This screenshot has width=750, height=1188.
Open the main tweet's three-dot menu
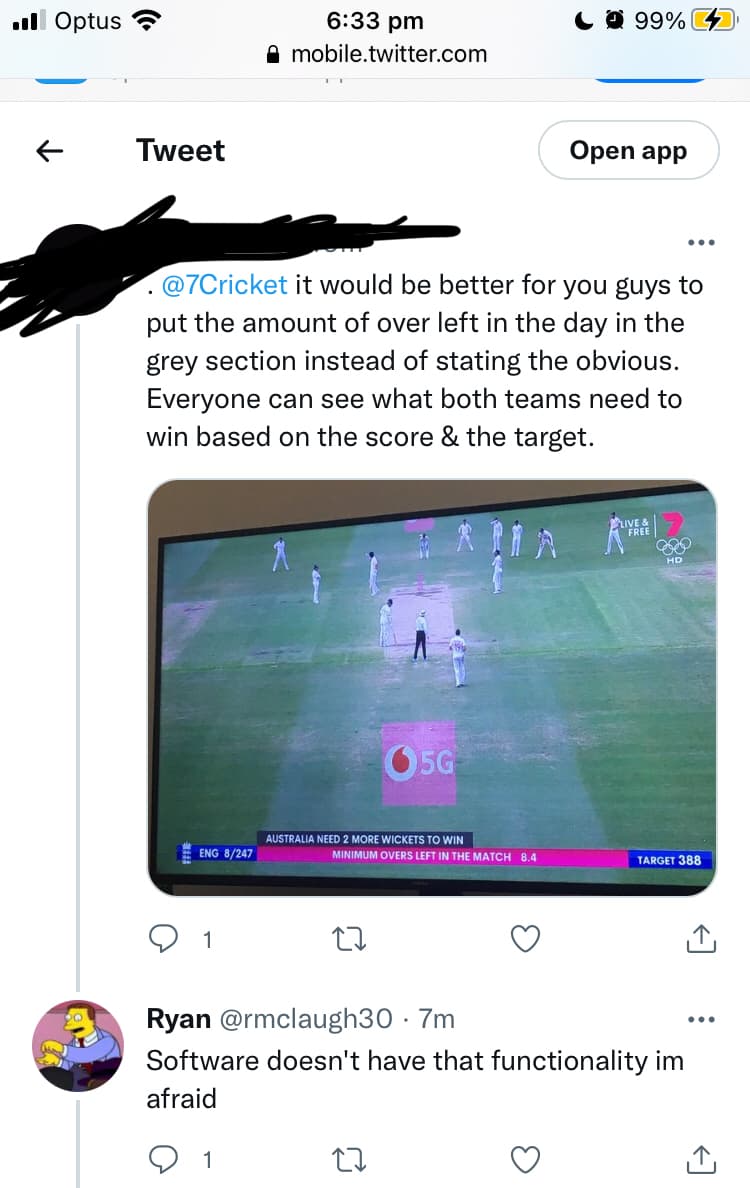701,243
